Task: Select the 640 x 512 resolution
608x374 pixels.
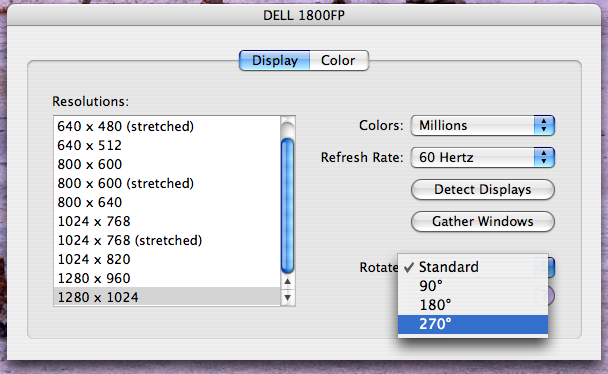Action: pyautogui.click(x=167, y=145)
